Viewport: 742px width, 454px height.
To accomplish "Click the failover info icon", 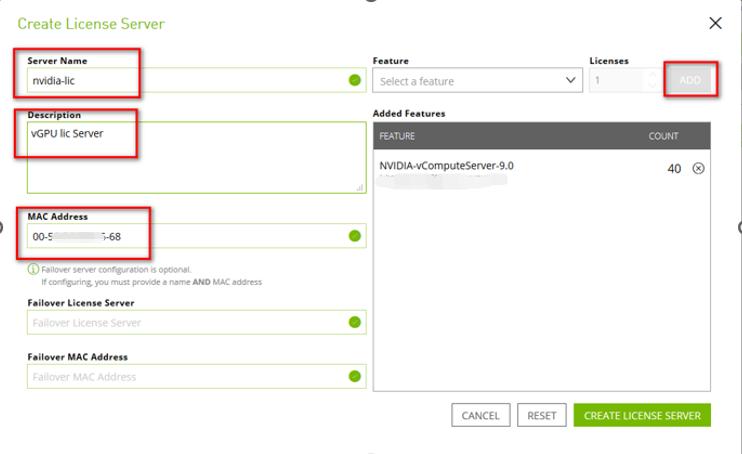I will (33, 269).
